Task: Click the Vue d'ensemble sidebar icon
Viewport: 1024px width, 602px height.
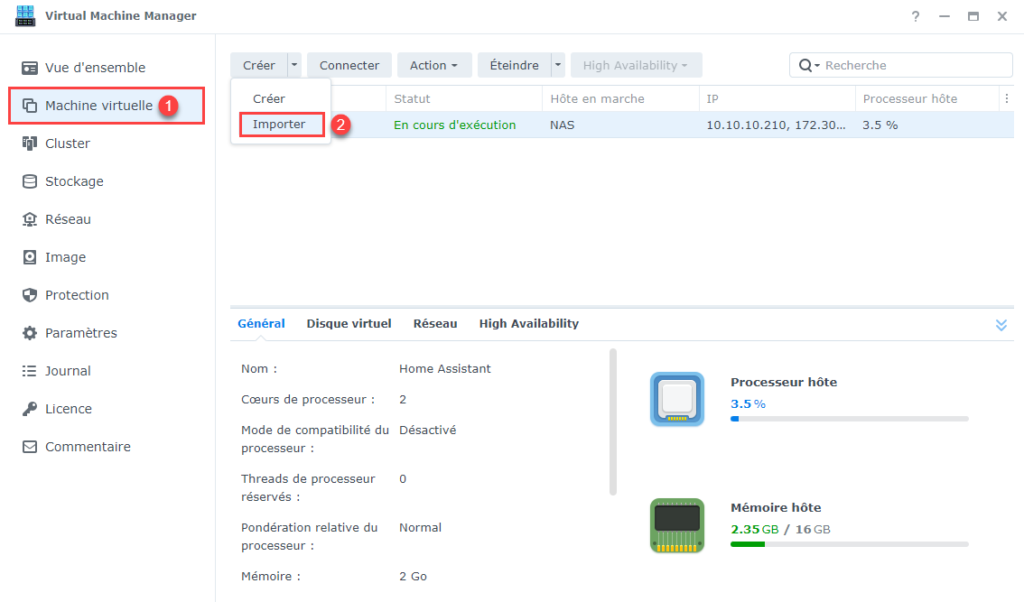Action: point(29,68)
